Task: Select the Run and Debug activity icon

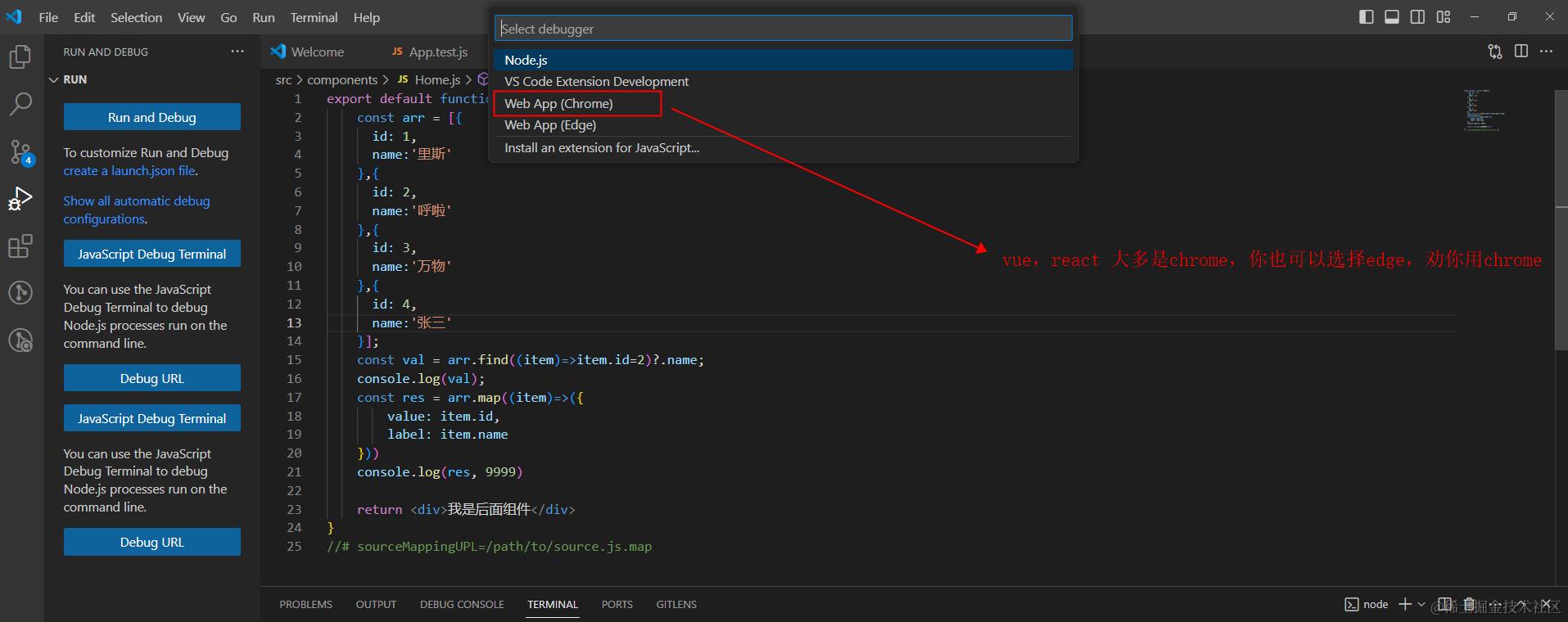Action: coord(20,198)
